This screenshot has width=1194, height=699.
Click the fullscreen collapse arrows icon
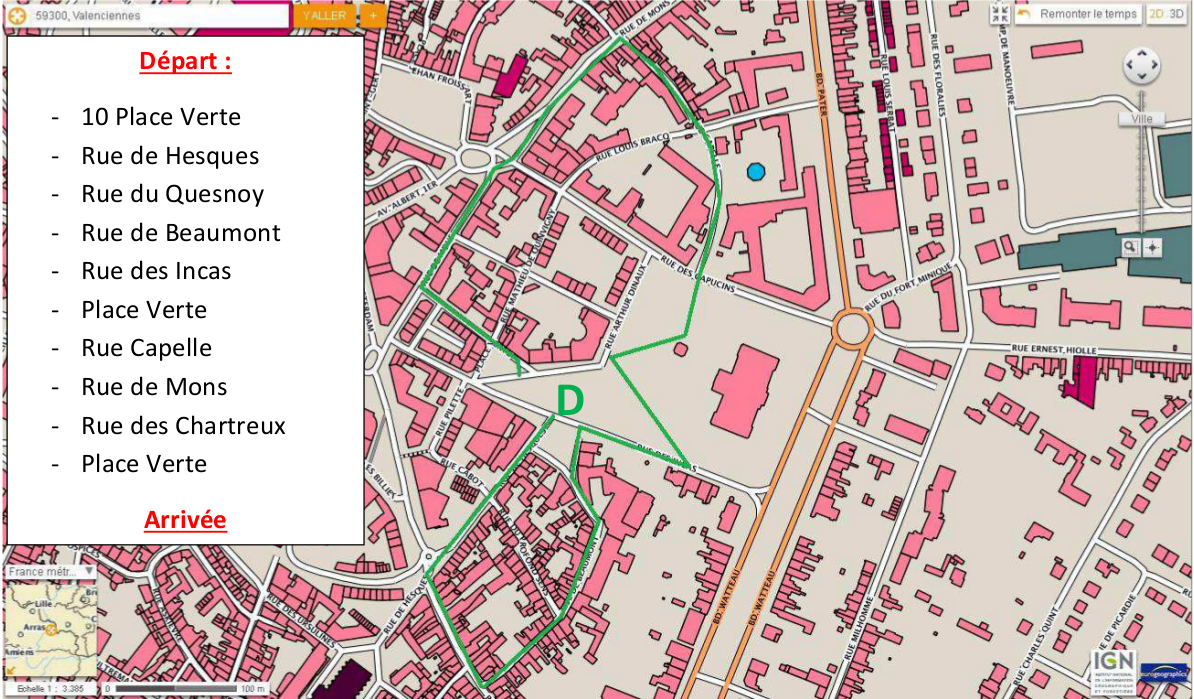(1001, 14)
